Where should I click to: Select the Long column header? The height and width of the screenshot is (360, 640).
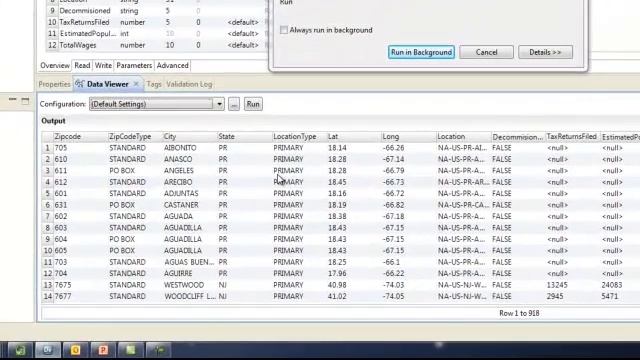coord(409,136)
